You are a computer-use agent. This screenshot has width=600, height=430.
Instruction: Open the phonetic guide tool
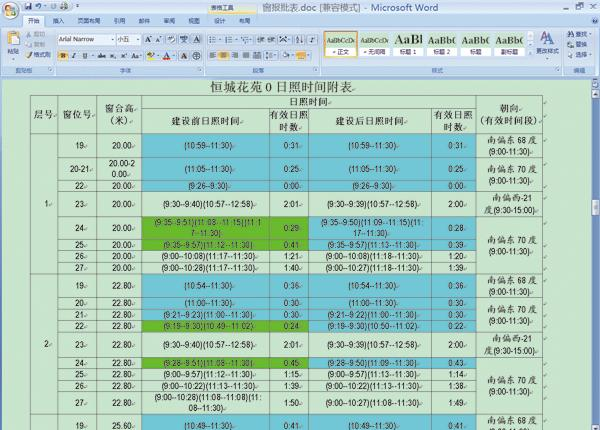(x=184, y=39)
